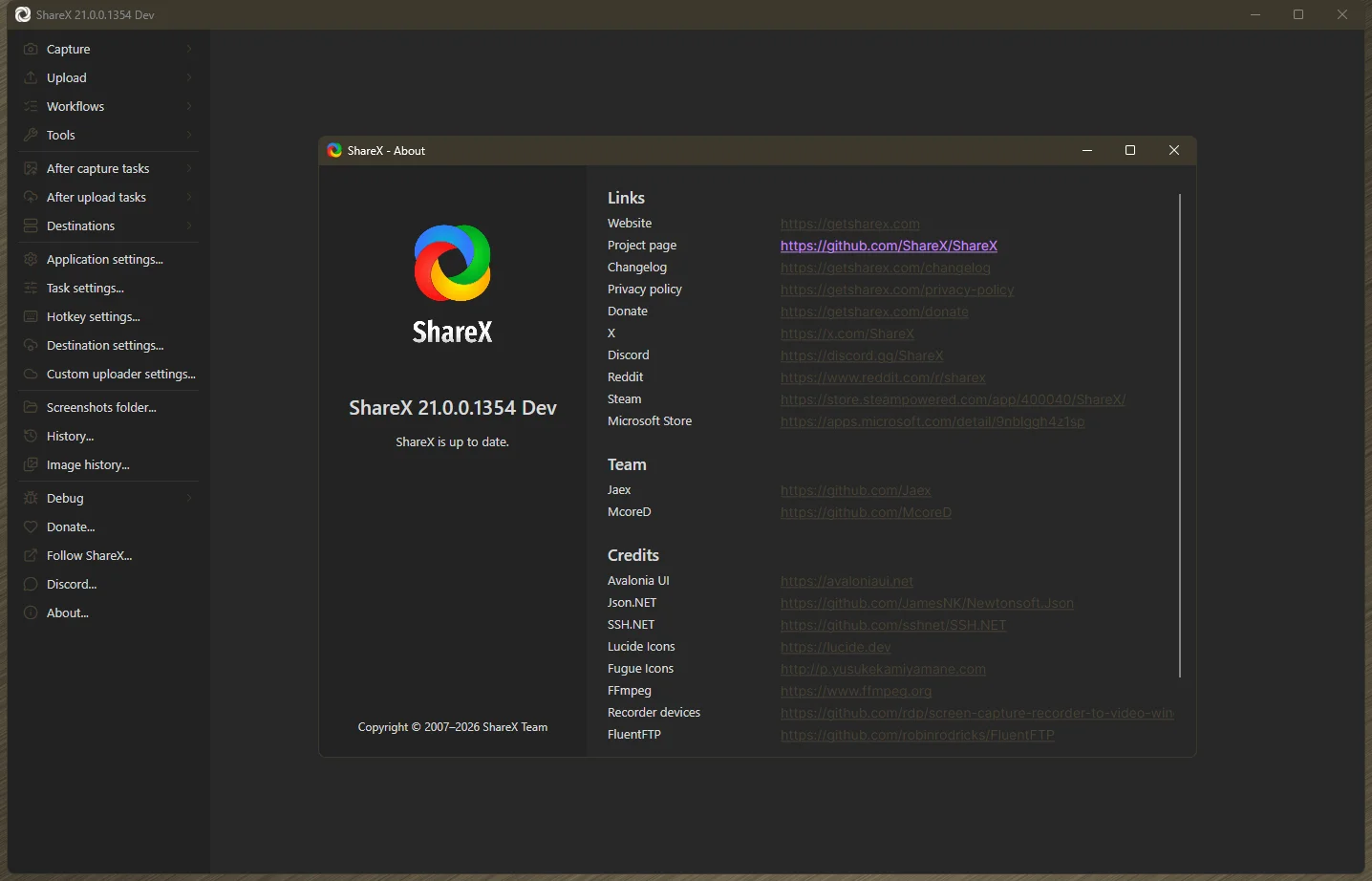Image resolution: width=1372 pixels, height=881 pixels.
Task: Open the getsharex.com/changelog link
Action: point(886,268)
